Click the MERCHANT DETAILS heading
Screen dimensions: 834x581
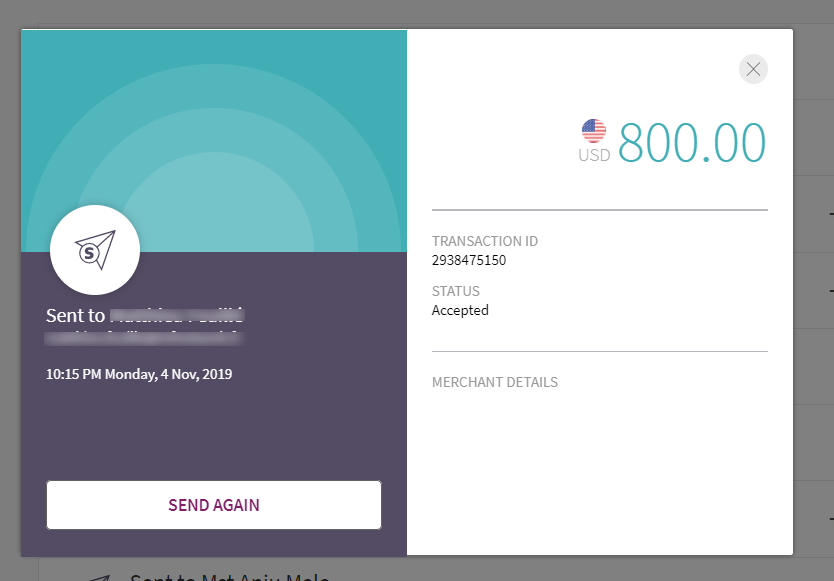(495, 382)
